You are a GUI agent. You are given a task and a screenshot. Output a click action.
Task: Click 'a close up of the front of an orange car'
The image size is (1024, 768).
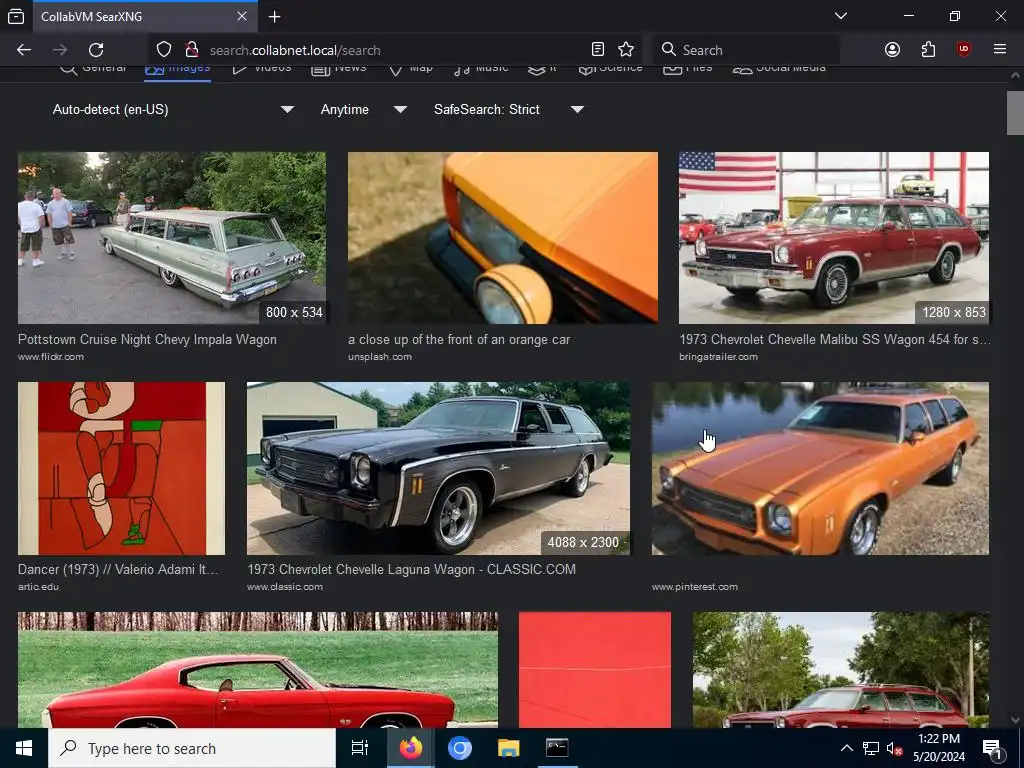point(459,340)
